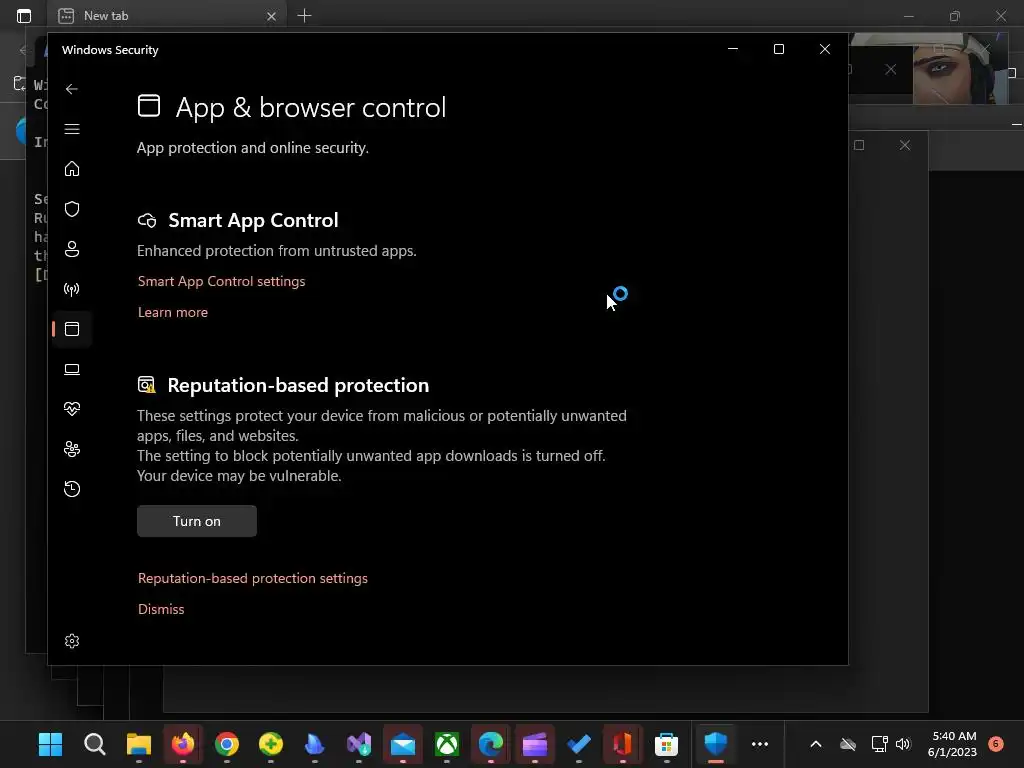
Task: Maximize the Windows Security window
Action: pyautogui.click(x=778, y=49)
